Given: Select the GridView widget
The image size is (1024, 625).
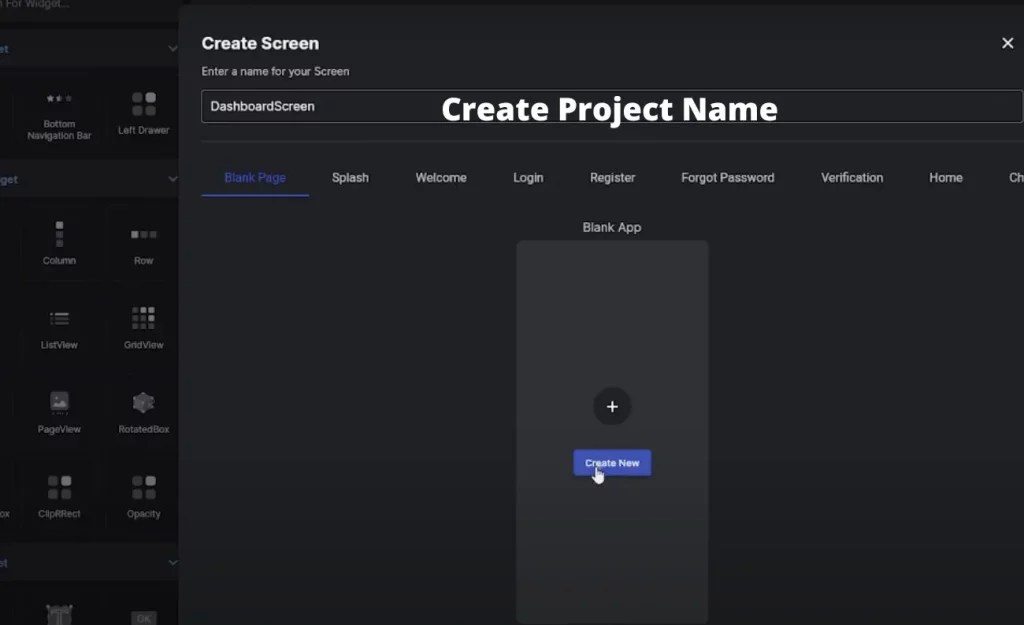Looking at the screenshot, I should click(142, 325).
